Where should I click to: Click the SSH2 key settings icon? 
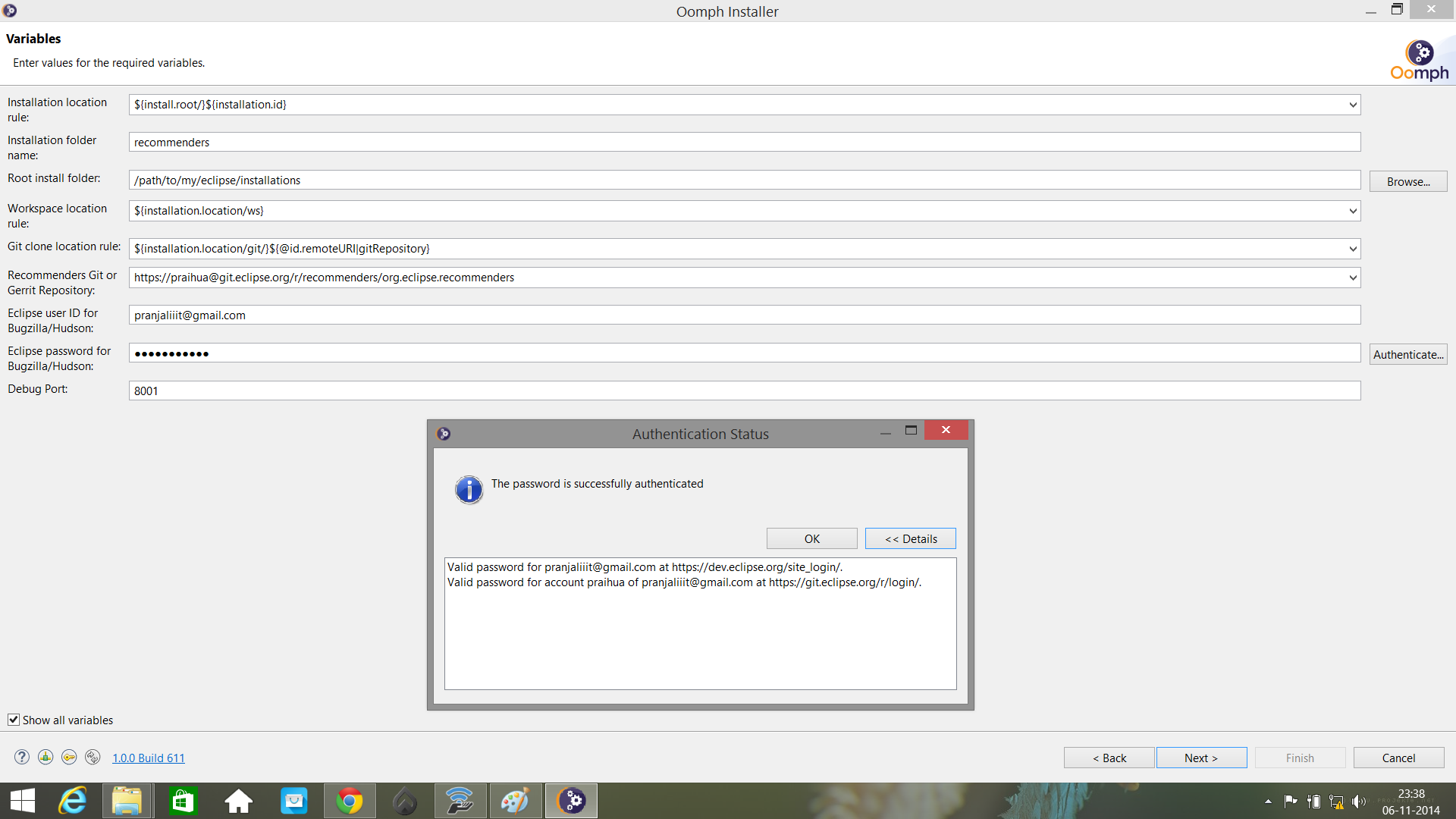69,757
